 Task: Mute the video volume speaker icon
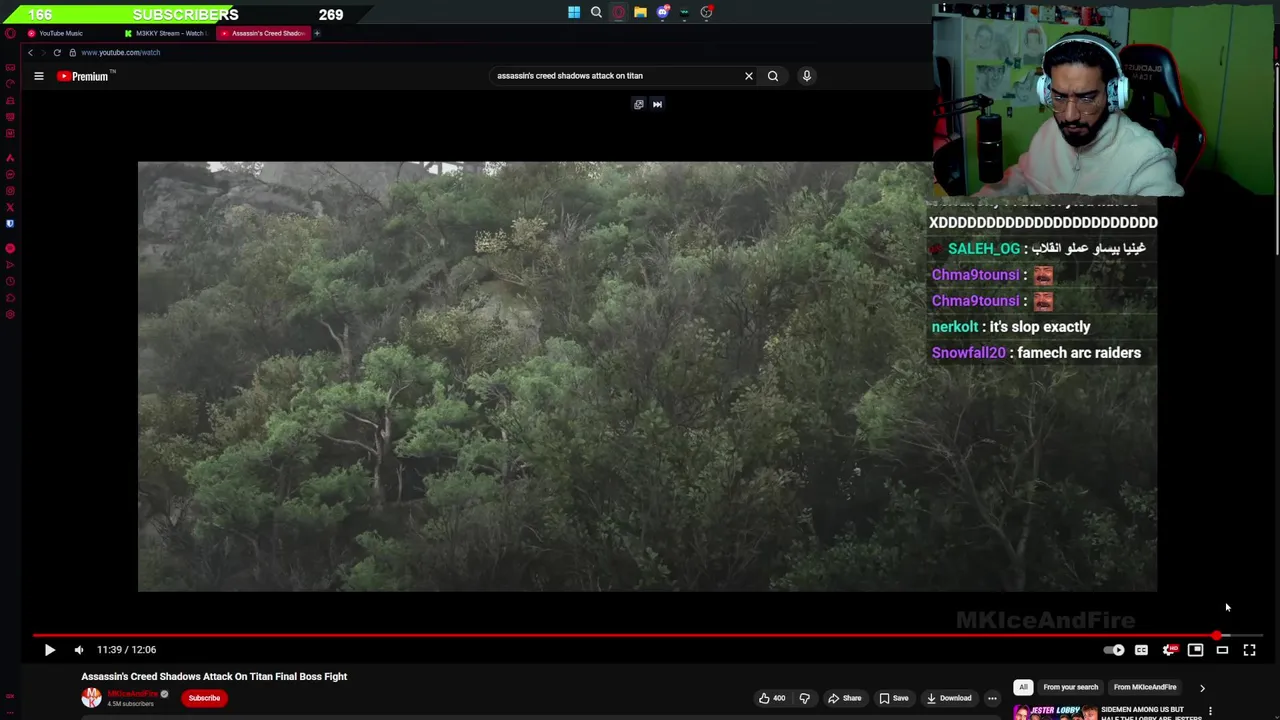(x=79, y=650)
